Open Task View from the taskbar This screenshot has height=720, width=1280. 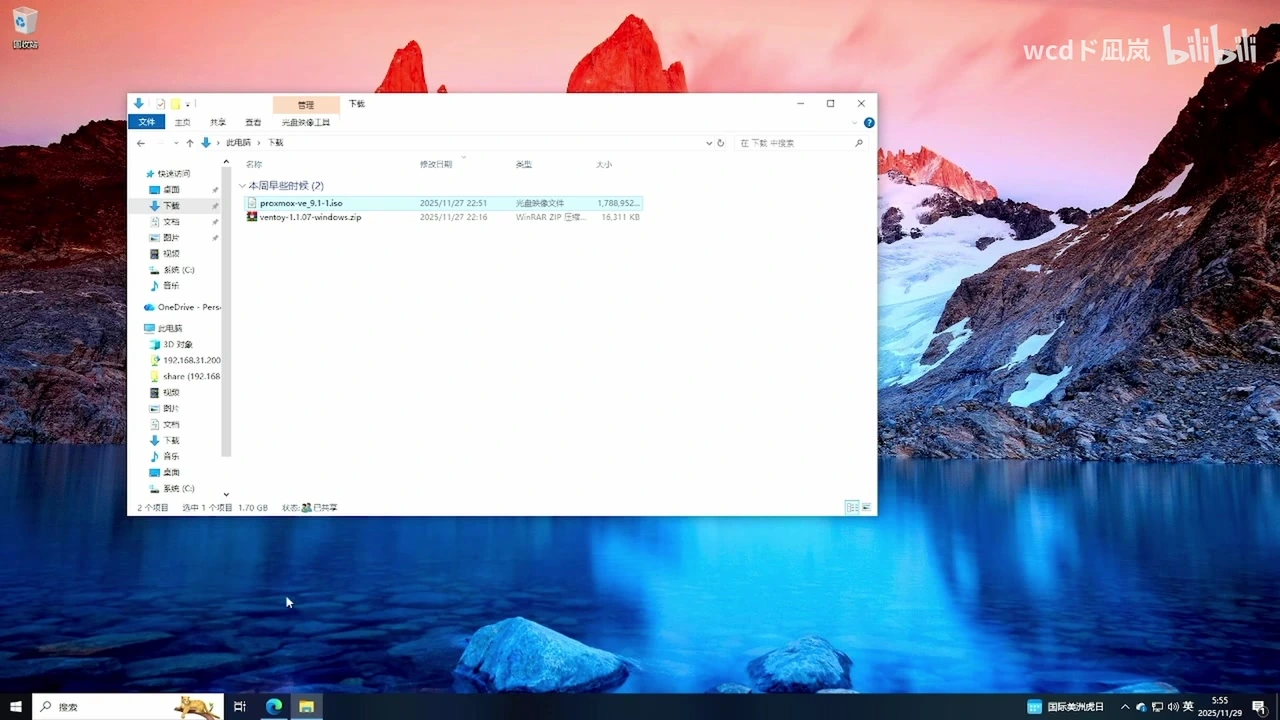(240, 707)
